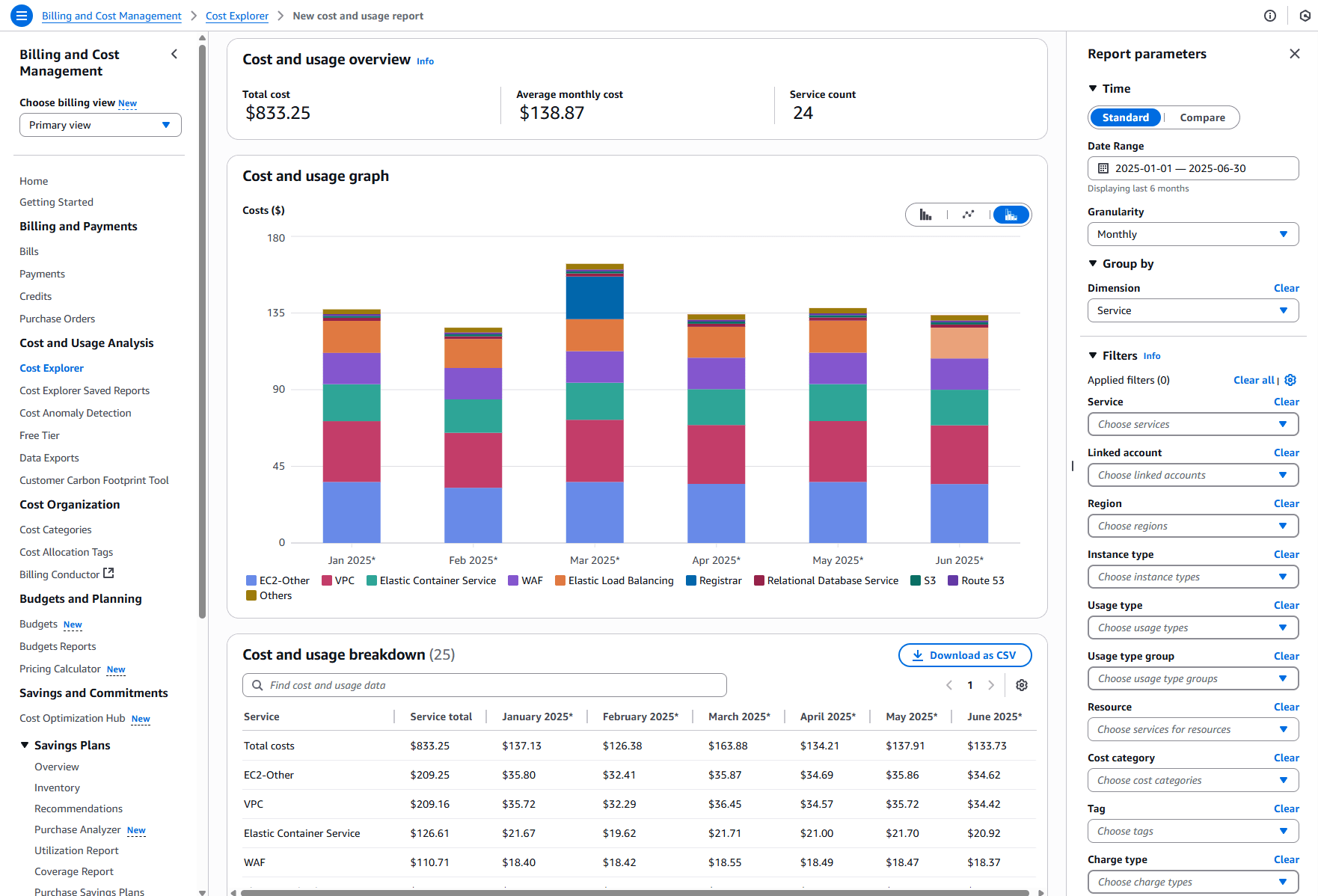Select Compare time mode

(1202, 117)
